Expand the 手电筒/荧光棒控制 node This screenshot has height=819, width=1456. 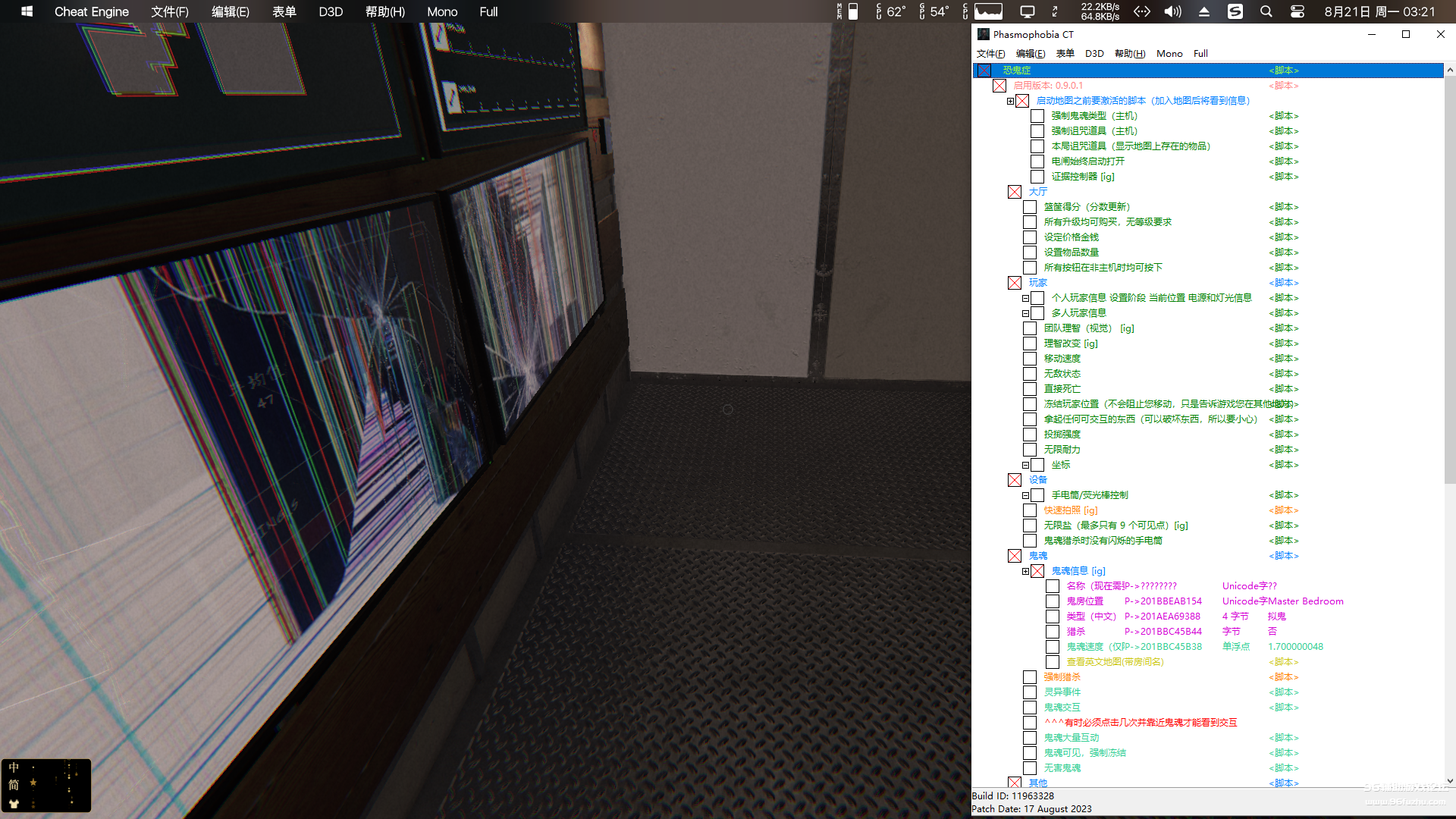point(1025,495)
